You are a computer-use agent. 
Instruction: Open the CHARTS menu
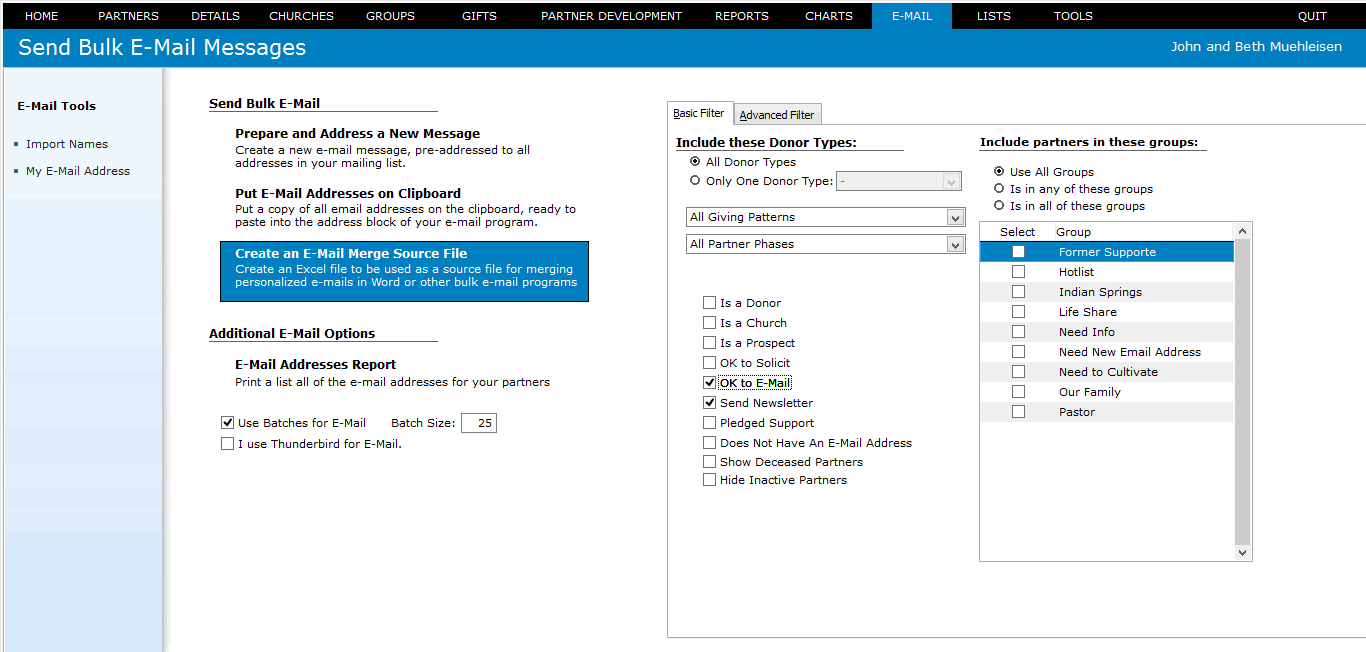(829, 16)
